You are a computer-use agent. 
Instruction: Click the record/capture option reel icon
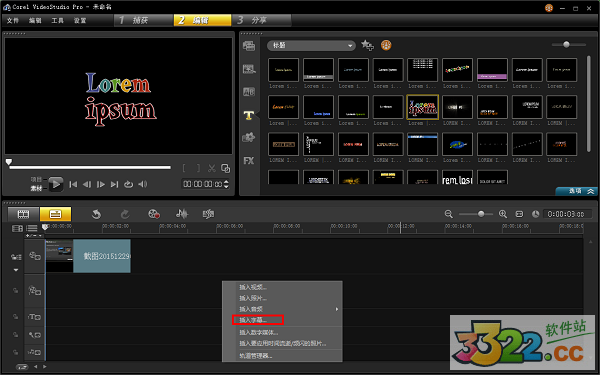154,214
